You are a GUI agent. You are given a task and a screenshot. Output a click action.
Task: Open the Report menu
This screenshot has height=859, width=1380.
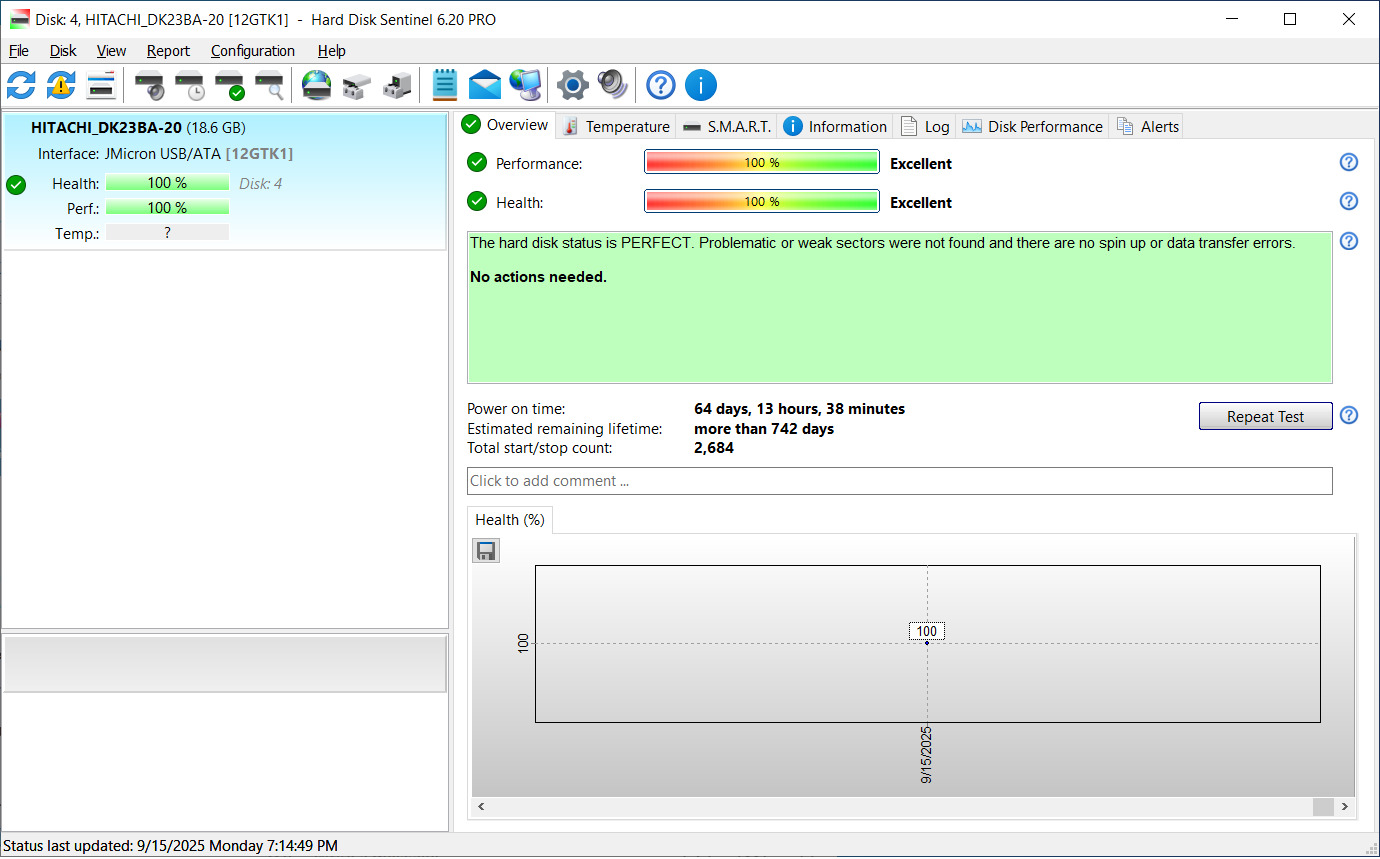(168, 51)
